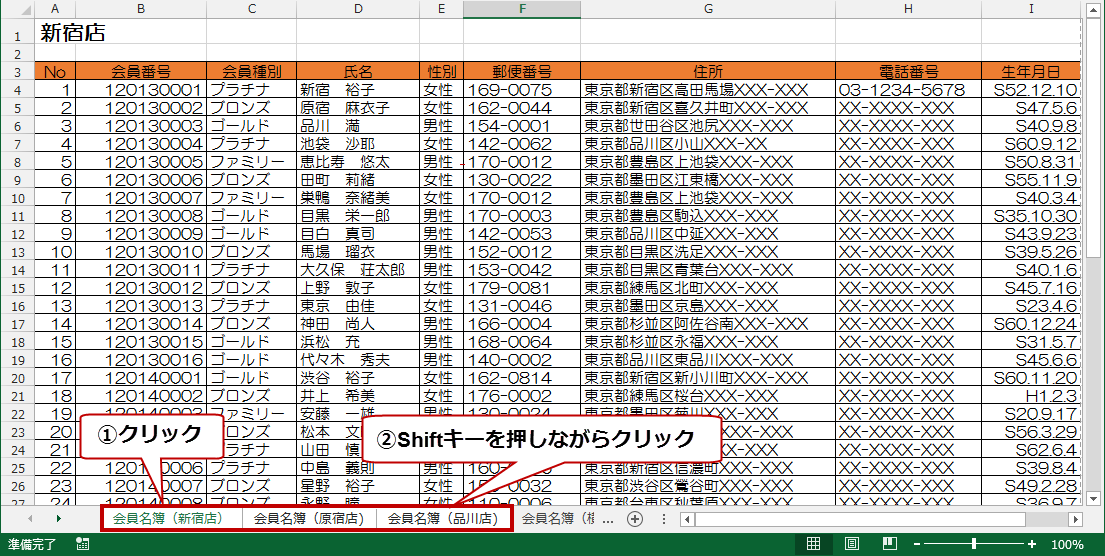Select column F header
1105x556 pixels.
[521, 9]
